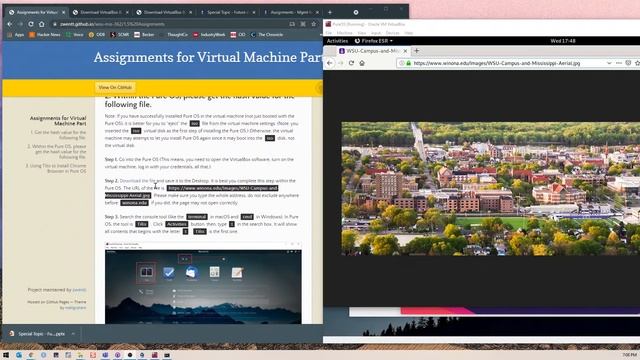Expand the Firefox URL bar history dropdown arrow

609,63
